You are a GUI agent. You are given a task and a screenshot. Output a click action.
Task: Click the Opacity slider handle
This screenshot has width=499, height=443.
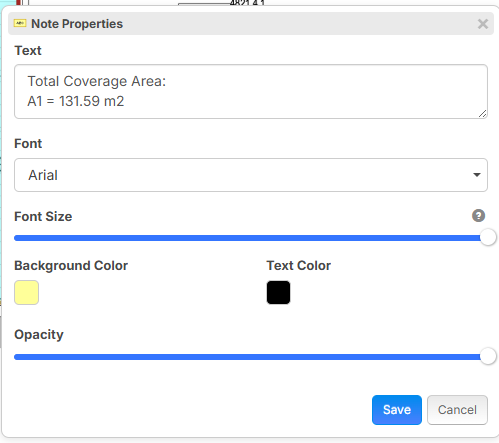coord(488,356)
